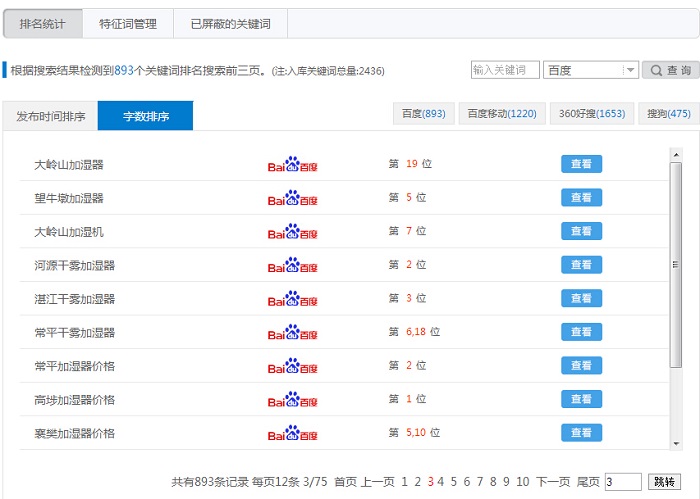
Task: Click the 跳转 page jump button
Action: tap(664, 482)
